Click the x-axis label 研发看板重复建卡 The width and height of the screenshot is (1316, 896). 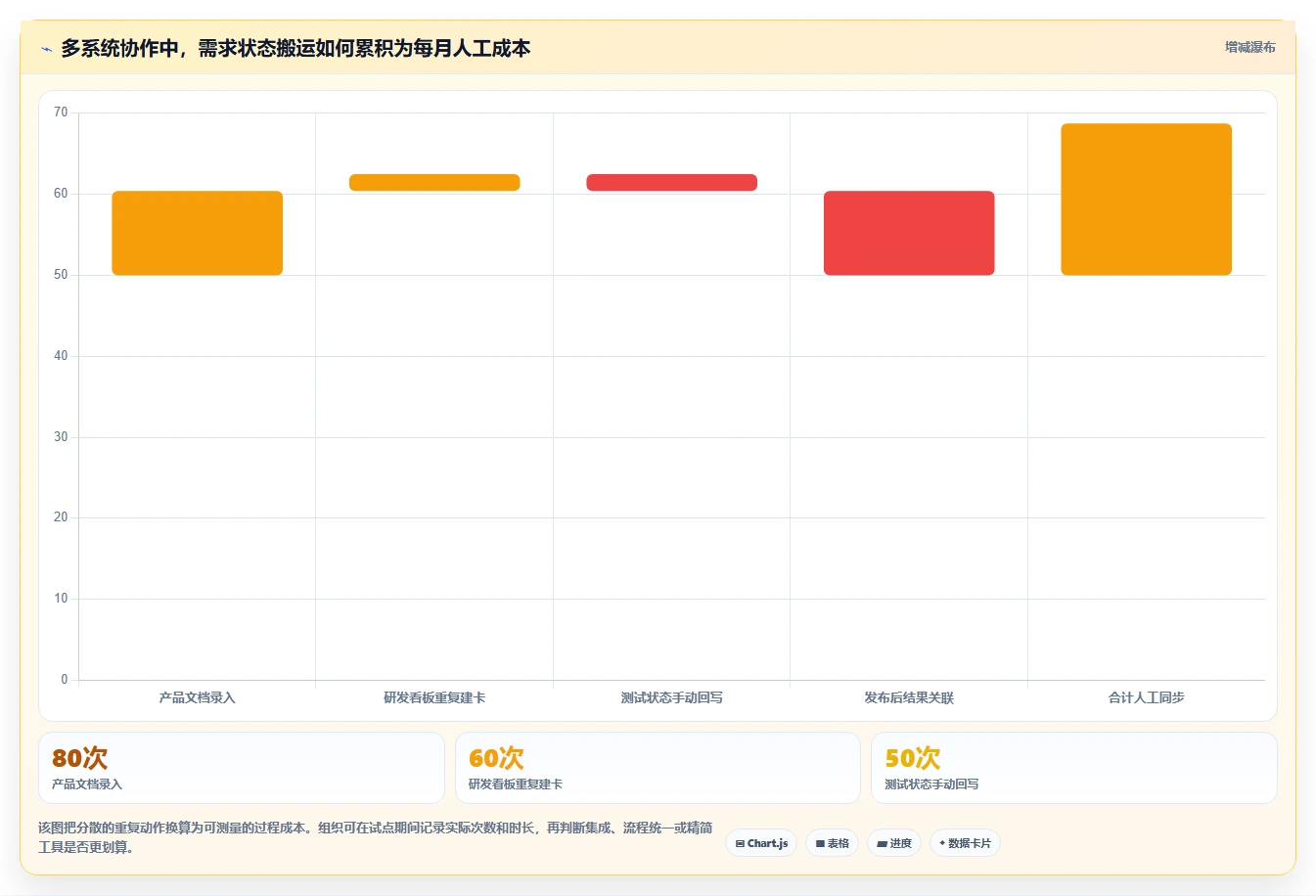pyautogui.click(x=434, y=697)
